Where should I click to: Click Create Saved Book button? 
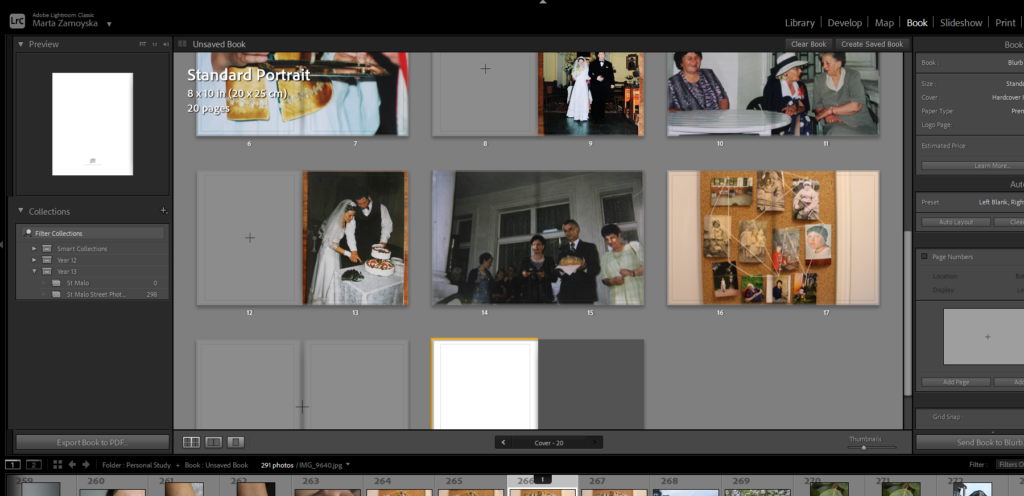click(x=872, y=44)
